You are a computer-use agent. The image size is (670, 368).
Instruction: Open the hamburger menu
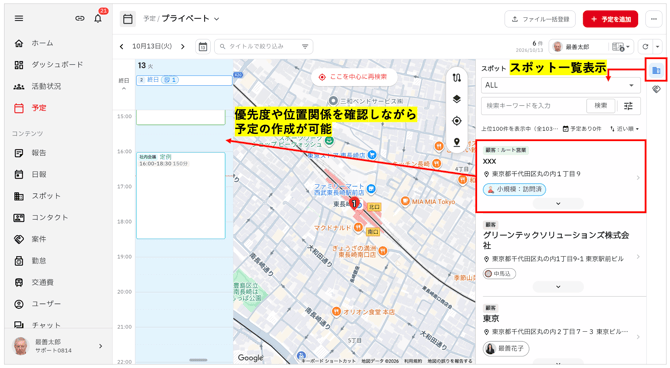pyautogui.click(x=19, y=18)
